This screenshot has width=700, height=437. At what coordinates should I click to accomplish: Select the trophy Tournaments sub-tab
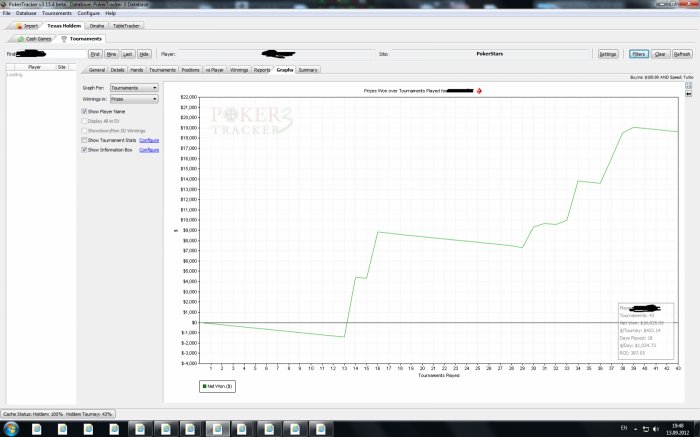point(81,39)
